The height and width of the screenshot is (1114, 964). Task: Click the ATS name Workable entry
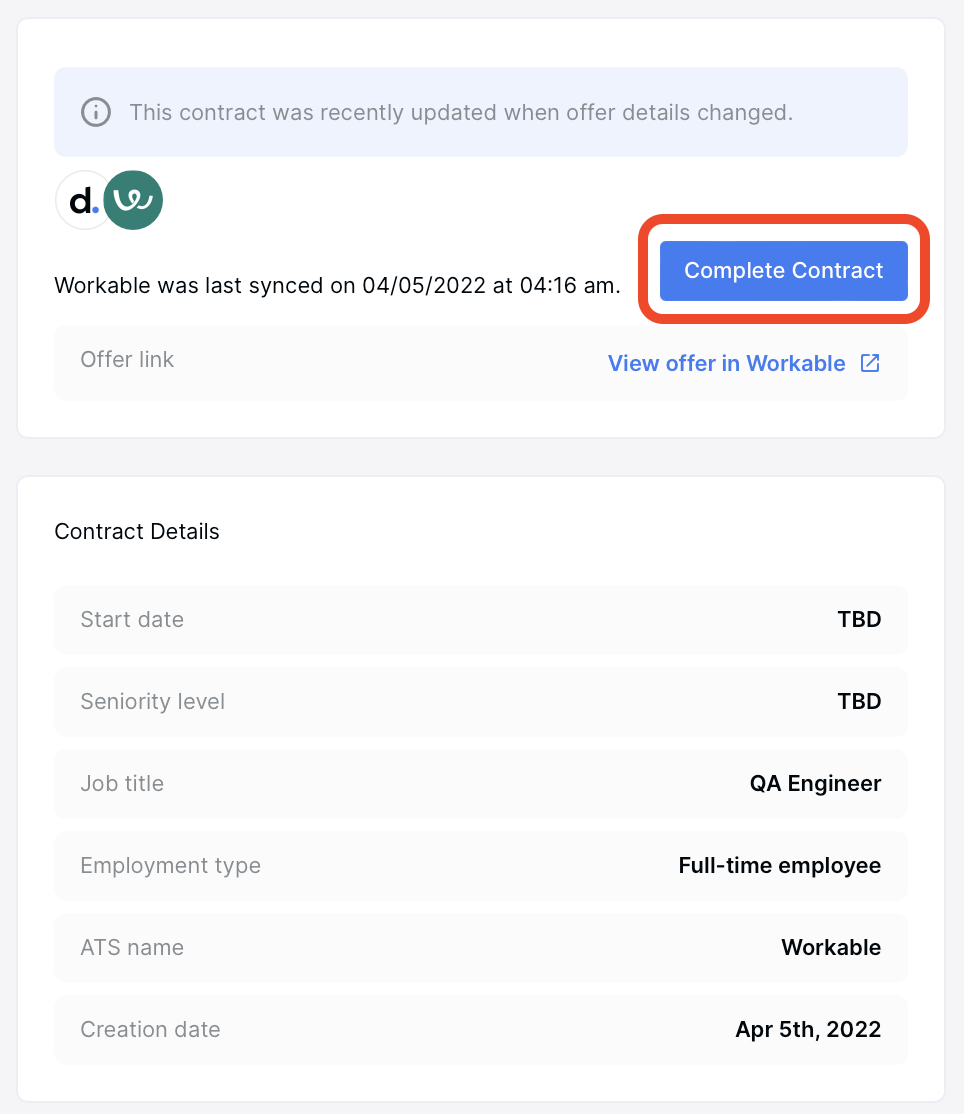(x=831, y=947)
